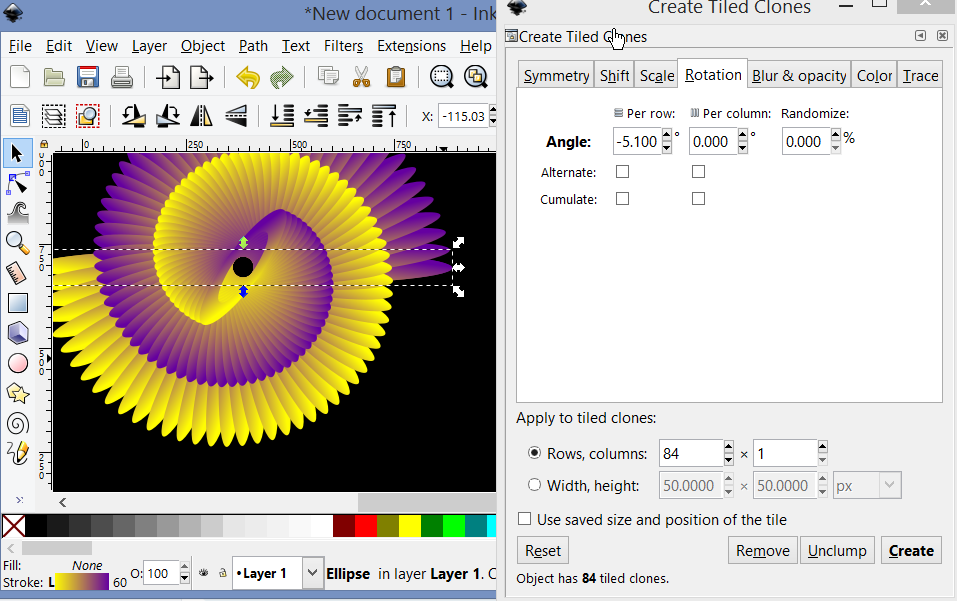Click the Cut scissors icon

pyautogui.click(x=361, y=78)
